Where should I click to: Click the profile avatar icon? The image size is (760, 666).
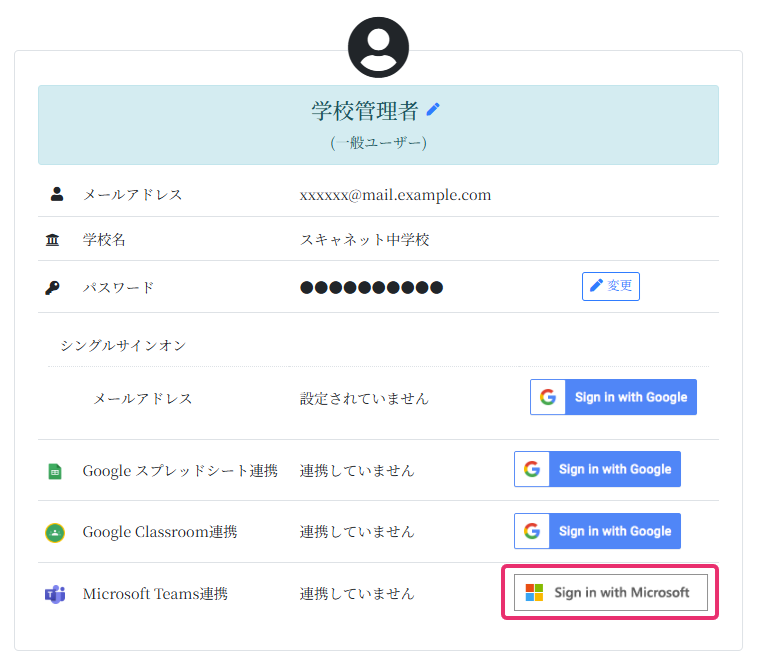(378, 47)
